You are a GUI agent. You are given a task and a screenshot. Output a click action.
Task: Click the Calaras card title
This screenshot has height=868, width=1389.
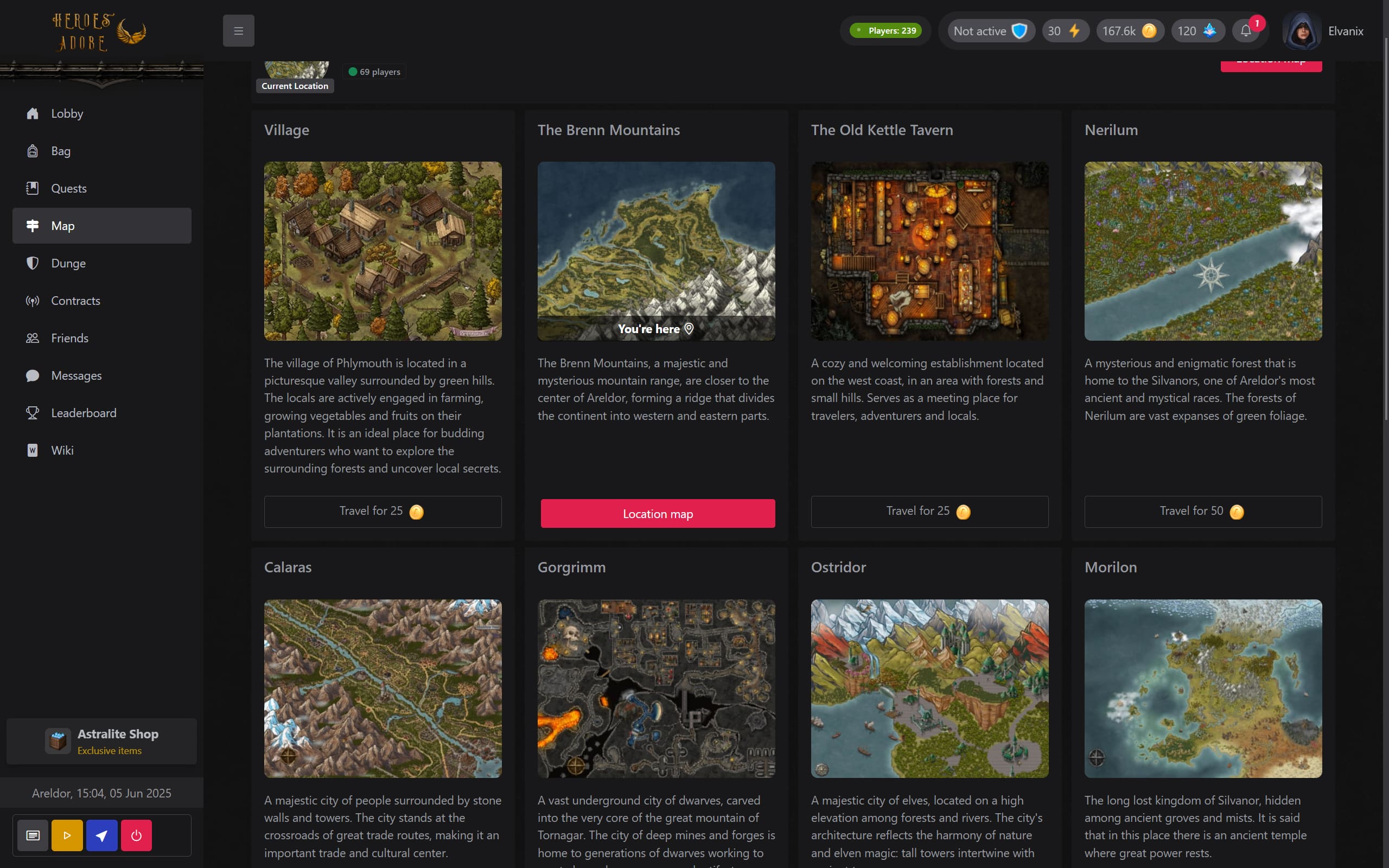[288, 567]
